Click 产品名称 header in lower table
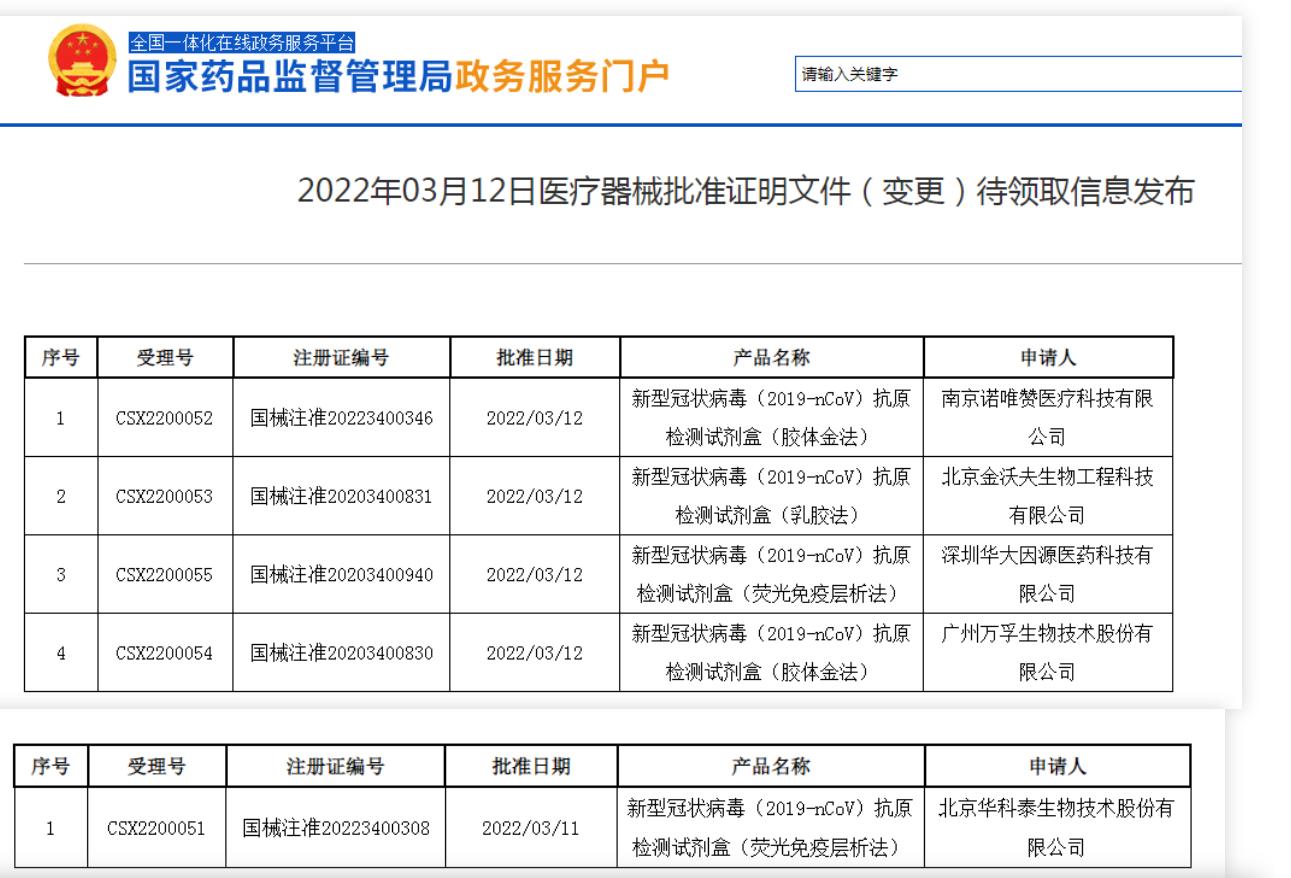Screen dimensions: 1291x878 pos(771,767)
